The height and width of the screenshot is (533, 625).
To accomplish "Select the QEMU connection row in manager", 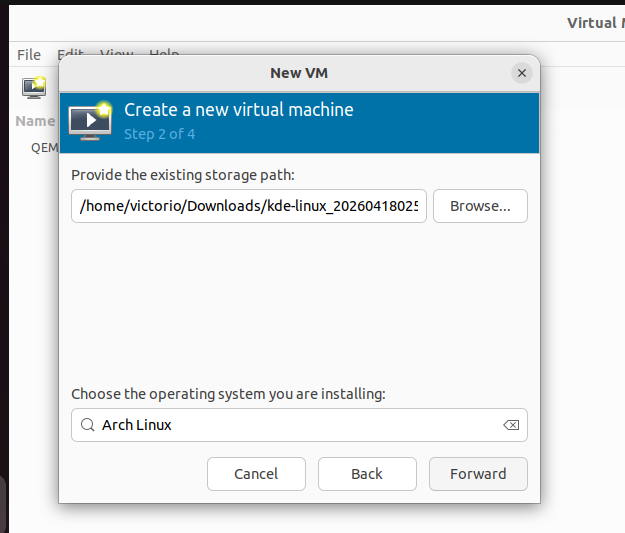I will tap(44, 148).
